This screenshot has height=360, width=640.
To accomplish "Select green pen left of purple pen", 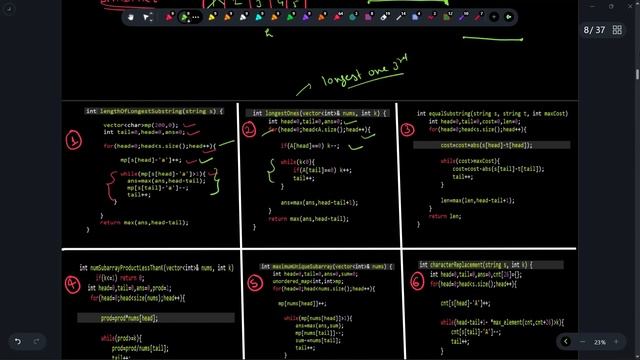I will (x=291, y=17).
